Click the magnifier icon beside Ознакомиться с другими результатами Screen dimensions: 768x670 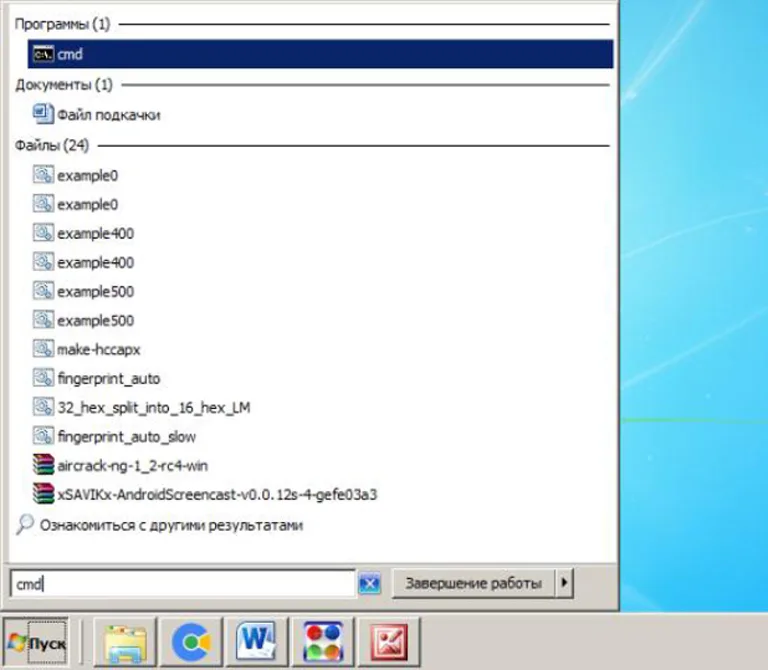point(24,525)
